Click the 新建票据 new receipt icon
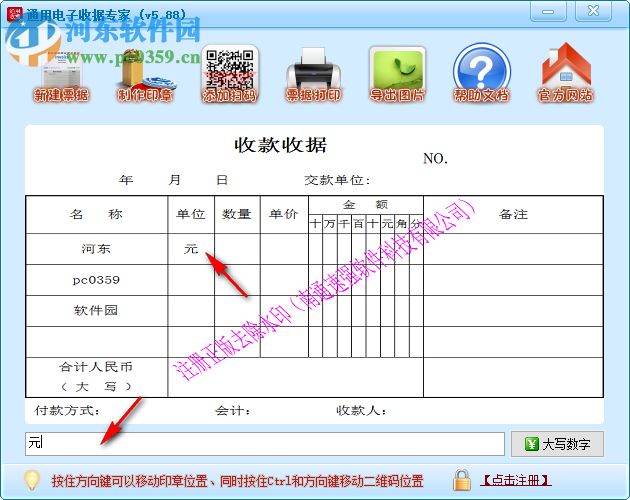This screenshot has height=500, width=630. tap(61, 76)
